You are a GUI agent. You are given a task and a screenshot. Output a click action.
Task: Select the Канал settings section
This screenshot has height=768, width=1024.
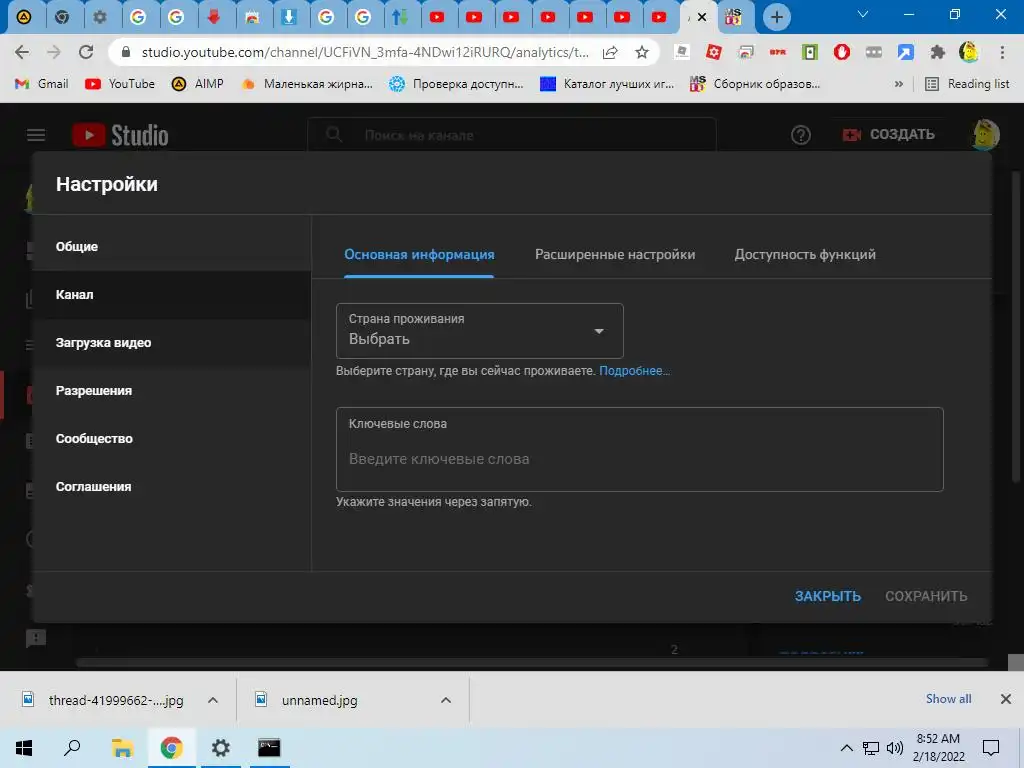click(171, 295)
